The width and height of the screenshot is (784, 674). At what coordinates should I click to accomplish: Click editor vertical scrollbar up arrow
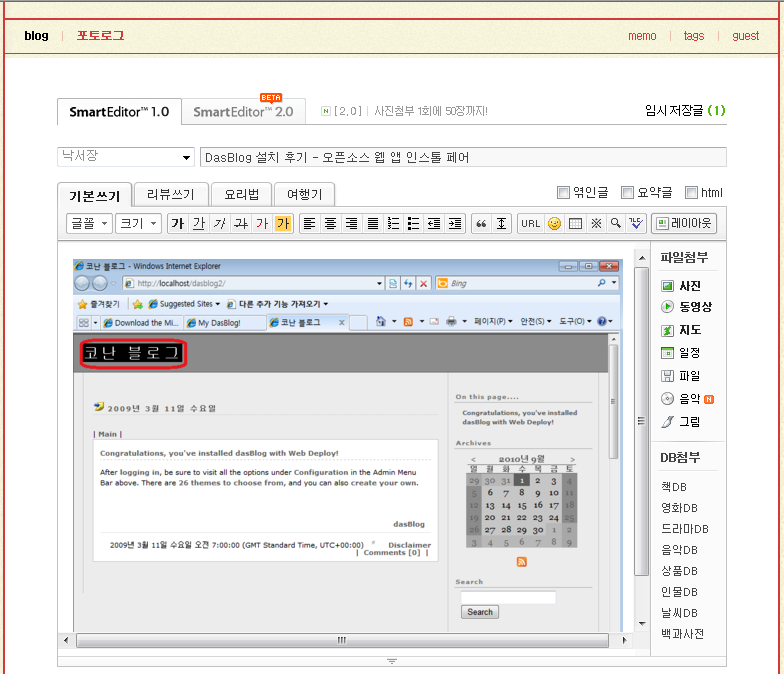click(x=642, y=258)
